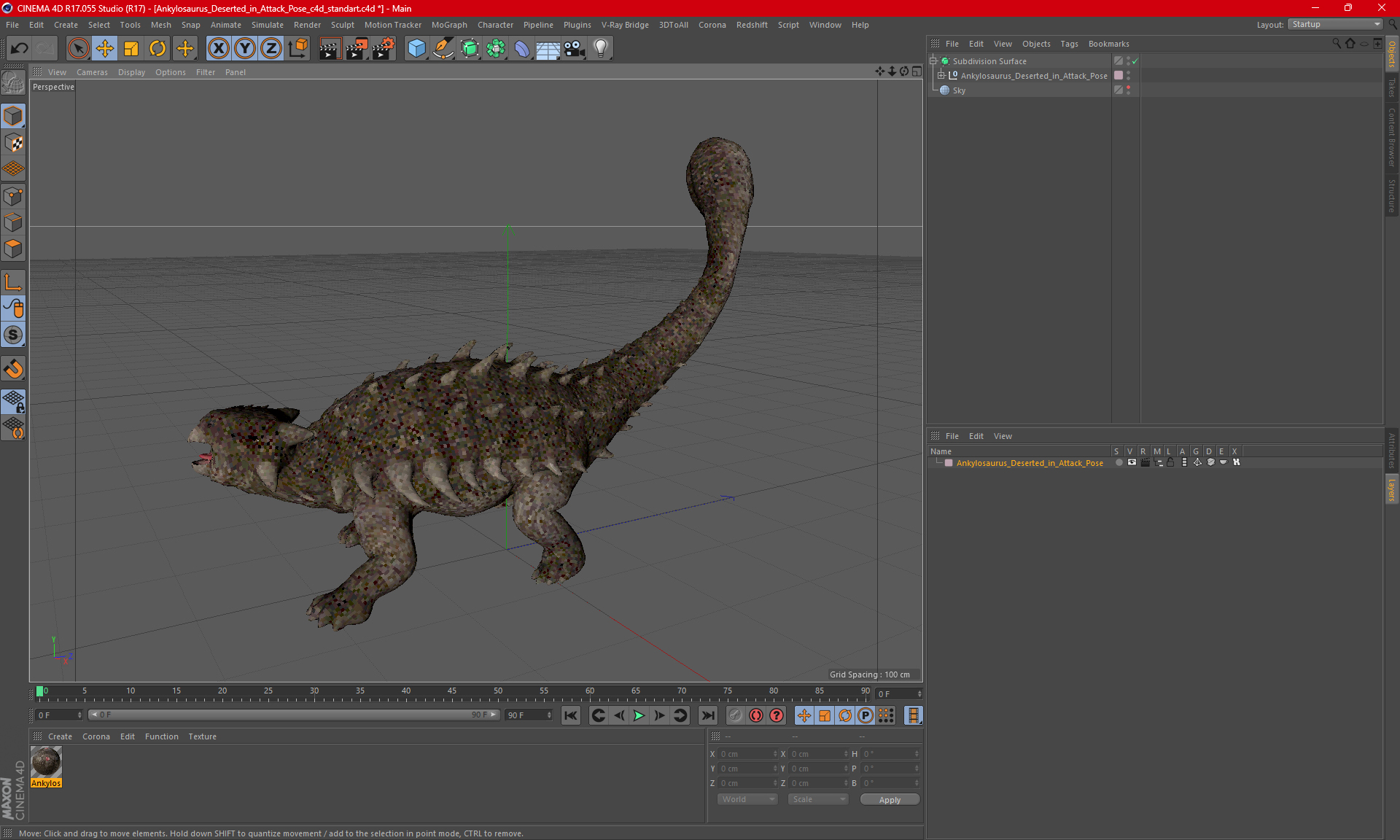Search objects magnifier icon
This screenshot has height=840, width=1400.
[1337, 44]
